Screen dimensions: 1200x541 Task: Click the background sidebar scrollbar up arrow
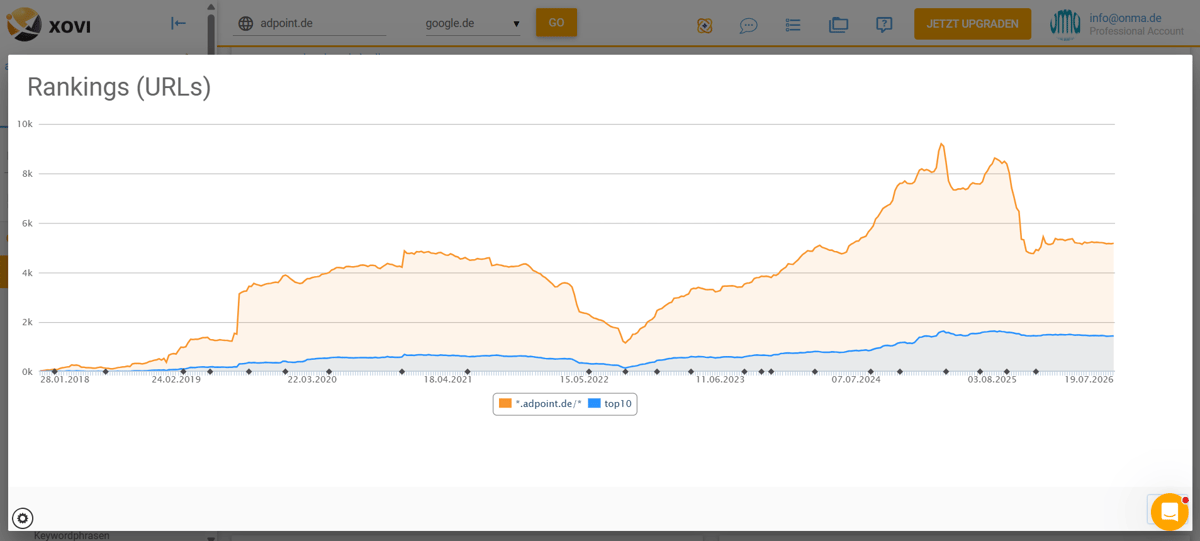click(211, 6)
